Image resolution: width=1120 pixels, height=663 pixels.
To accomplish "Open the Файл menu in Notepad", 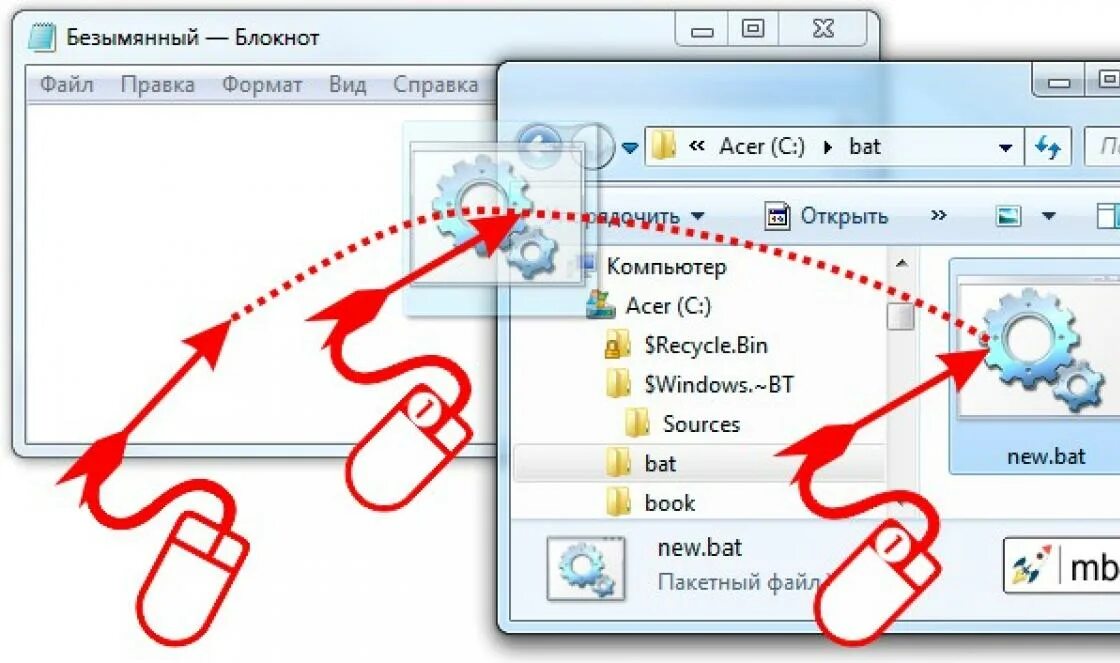I will coord(66,84).
